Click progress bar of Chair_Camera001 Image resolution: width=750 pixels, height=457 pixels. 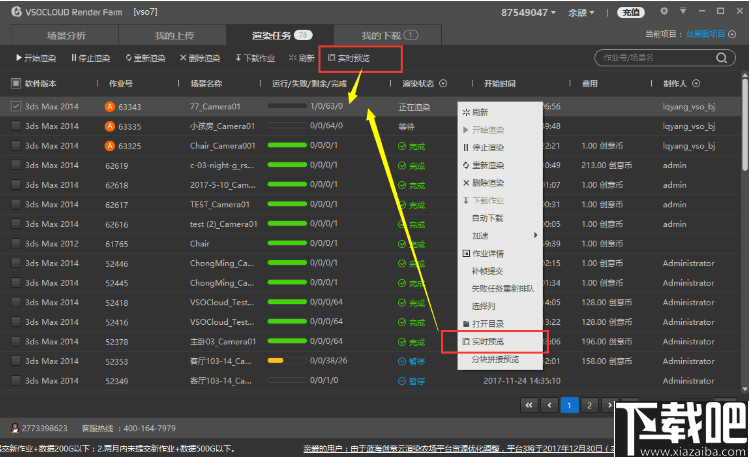287,145
